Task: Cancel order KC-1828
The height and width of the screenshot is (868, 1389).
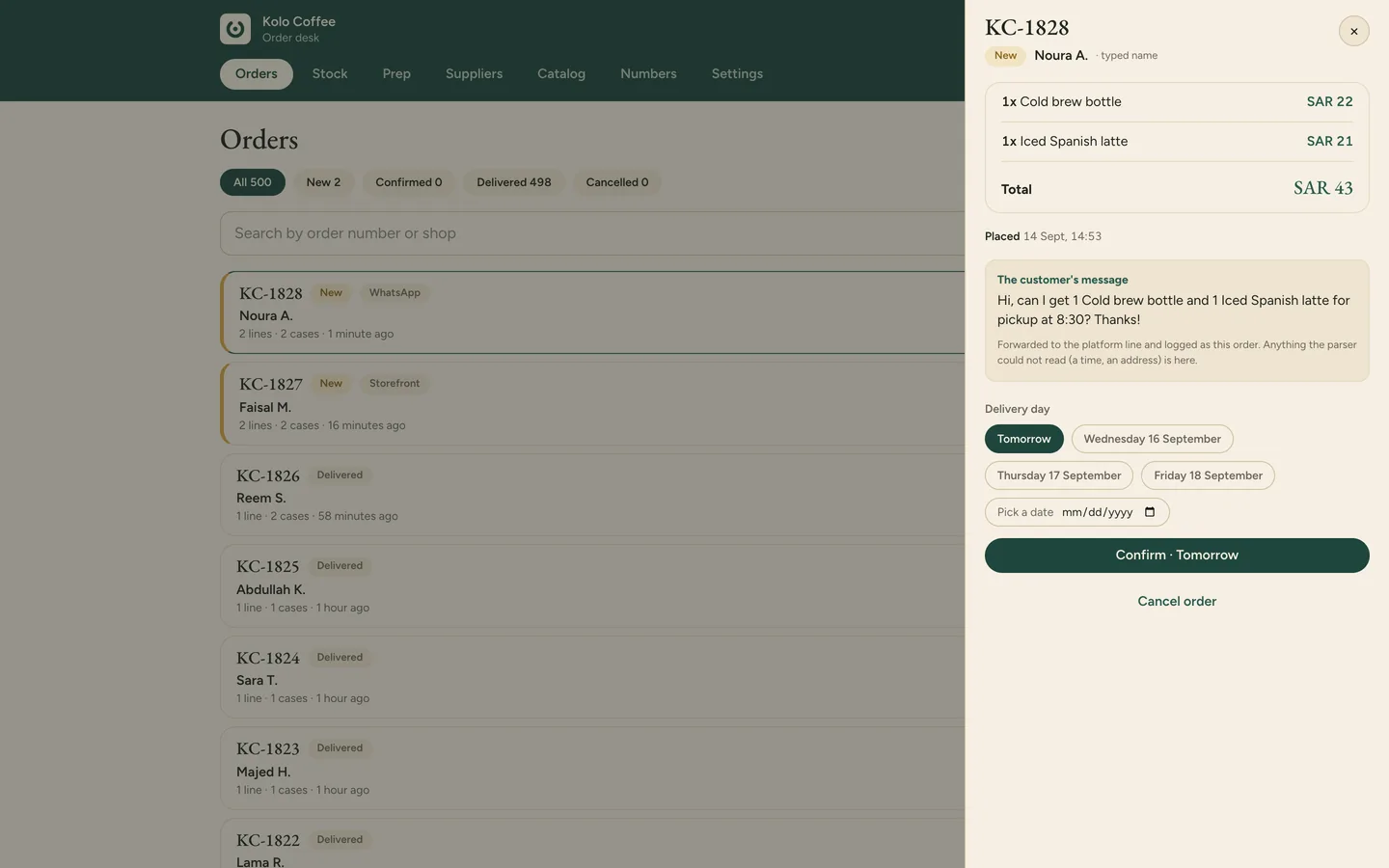Action: click(1177, 601)
